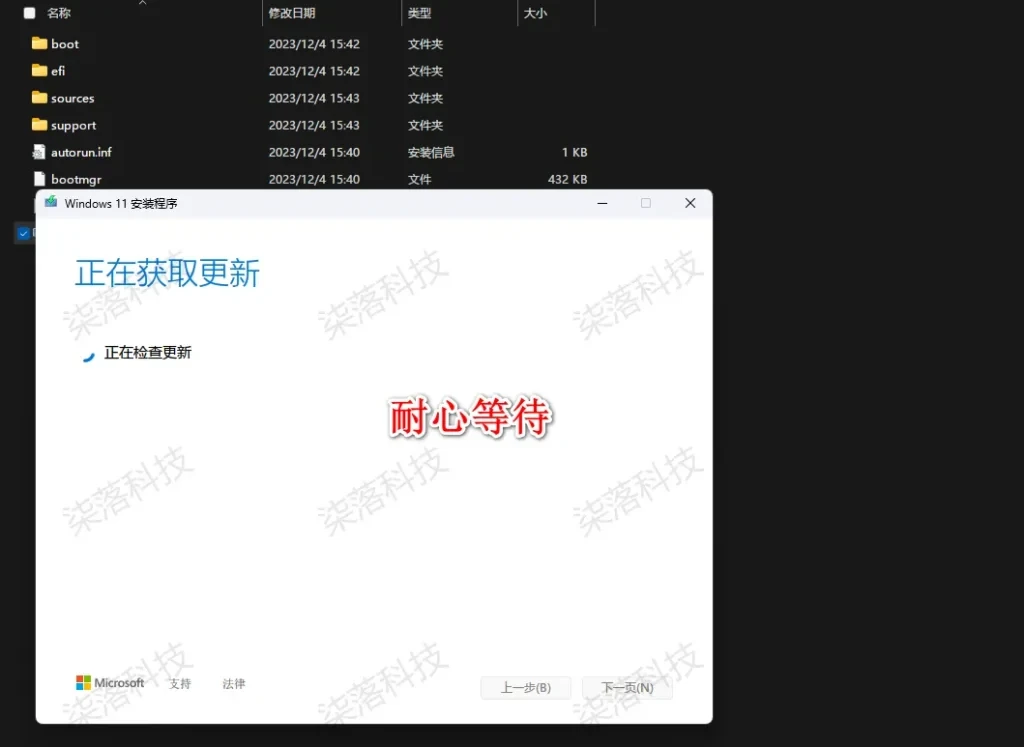Select the sources folder name
The image size is (1024, 747).
pos(72,98)
